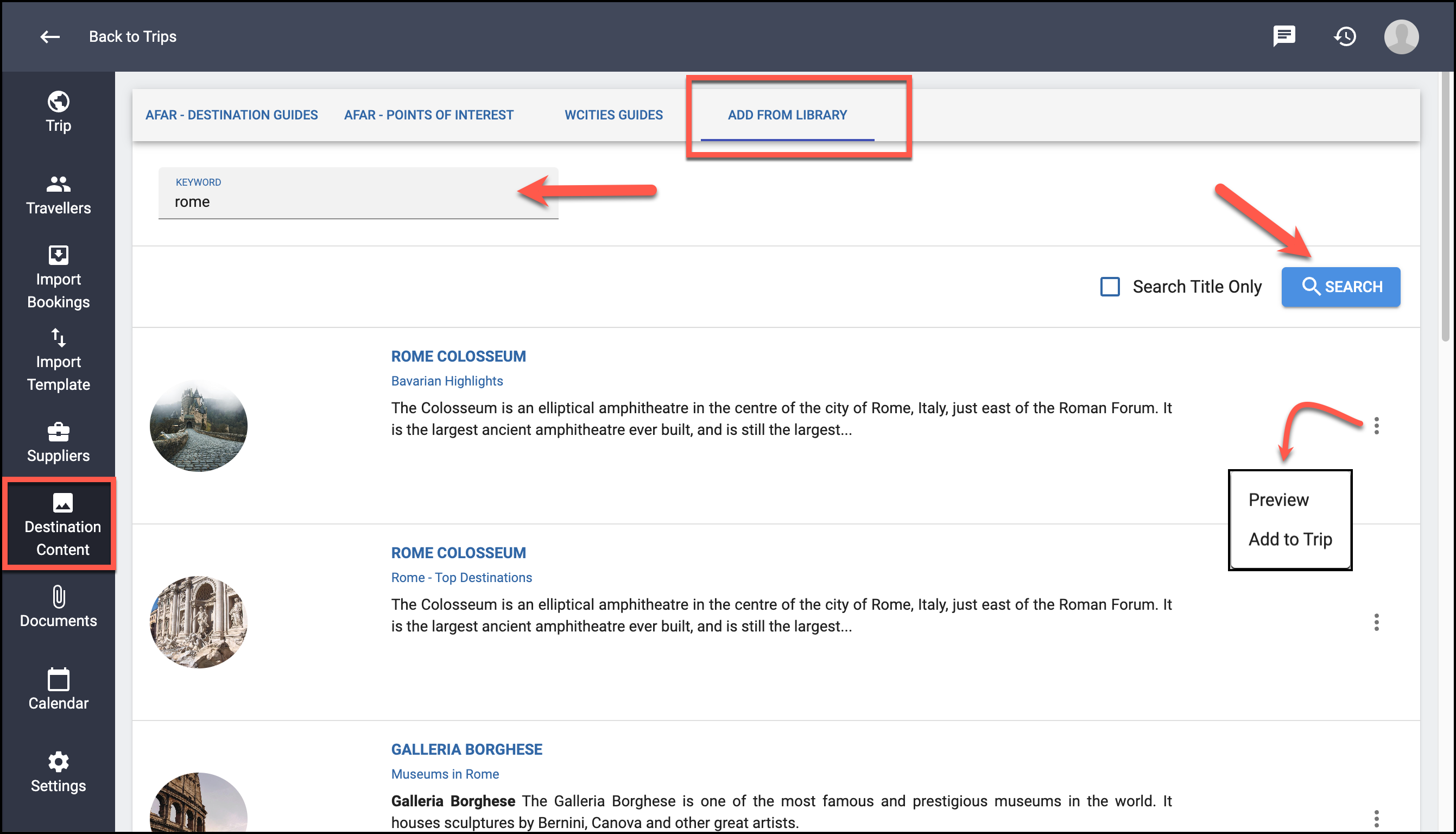Click the Keyword input field
This screenshot has width=1456, height=834.
pos(358,194)
